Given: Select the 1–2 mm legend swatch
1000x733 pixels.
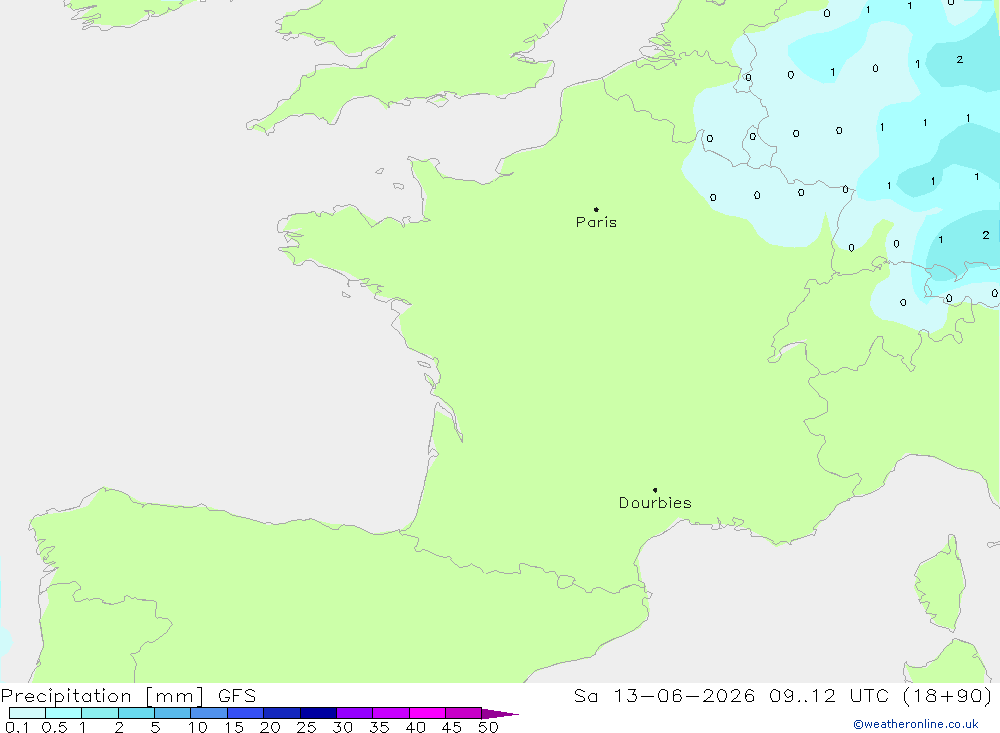Looking at the screenshot, I should coord(100,713).
